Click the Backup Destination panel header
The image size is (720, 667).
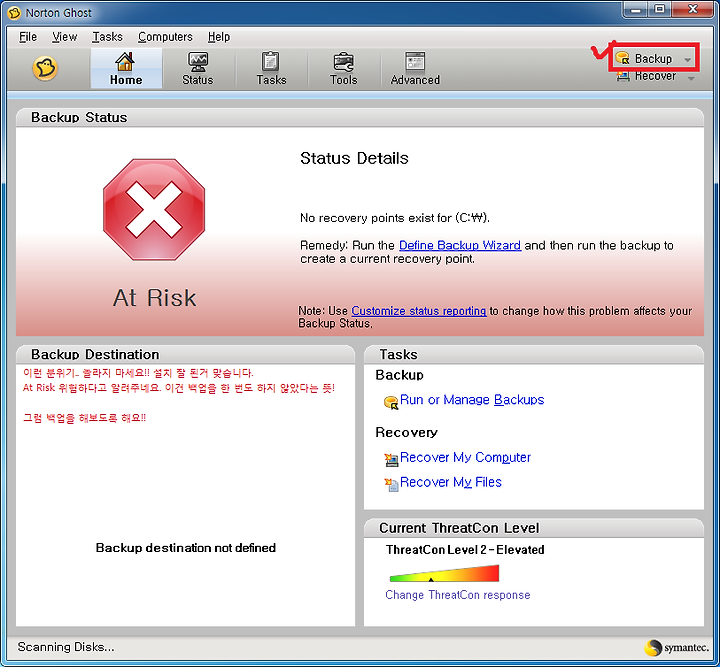pos(185,354)
